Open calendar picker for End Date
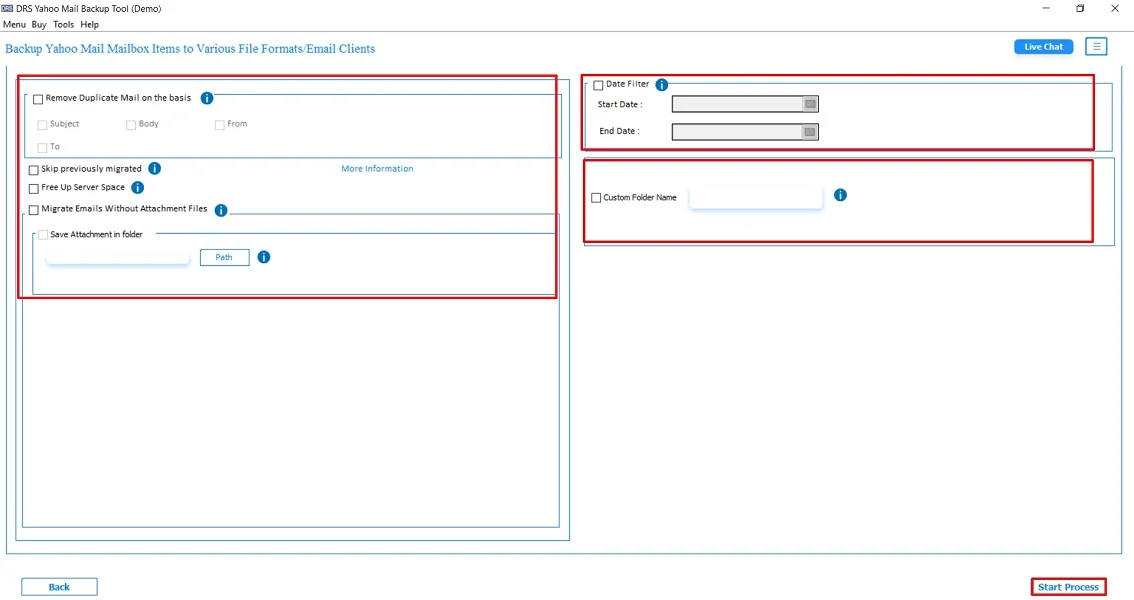Viewport: 1134px width, 600px height. point(809,131)
